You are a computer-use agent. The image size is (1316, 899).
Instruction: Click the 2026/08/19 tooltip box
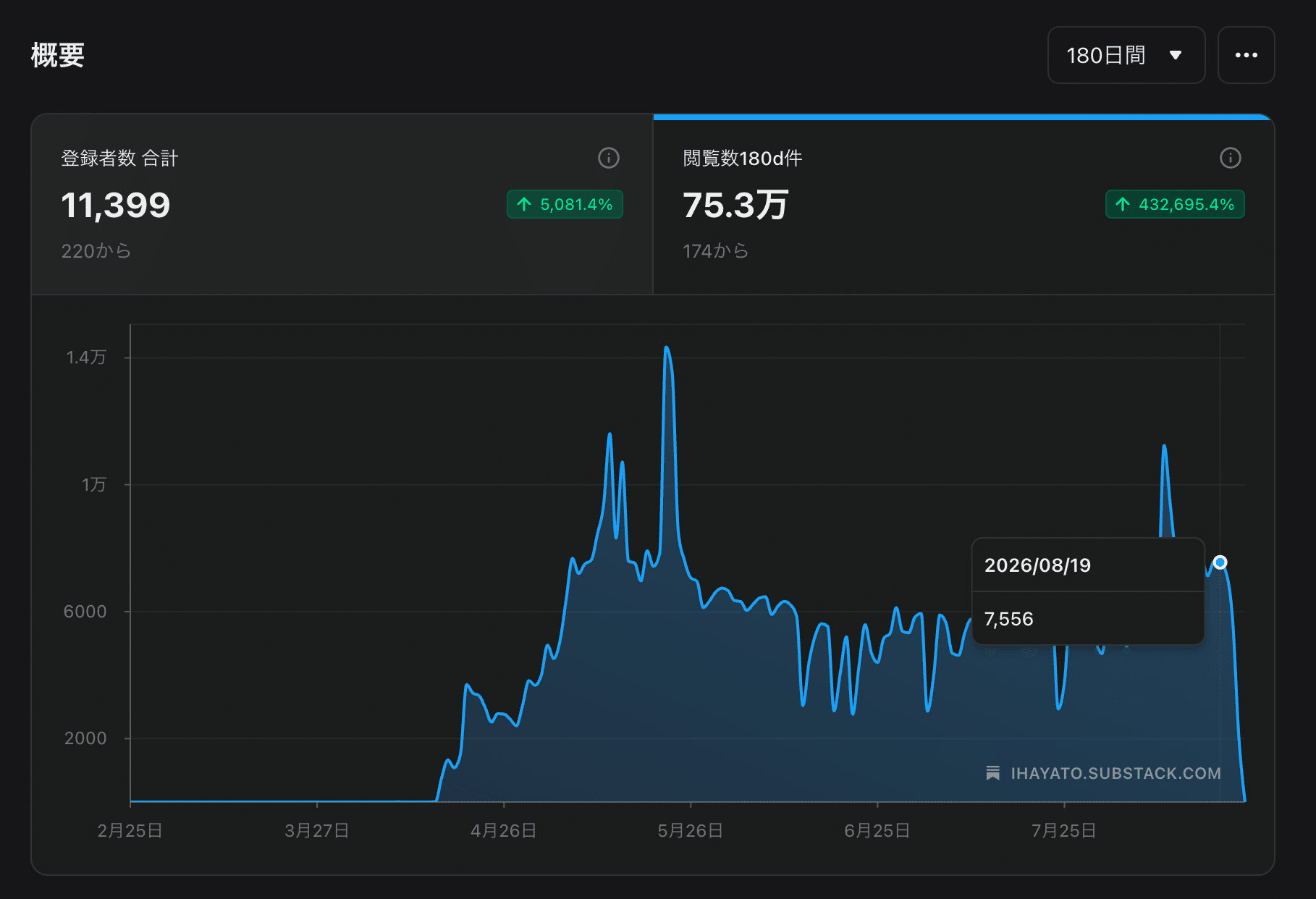1088,591
